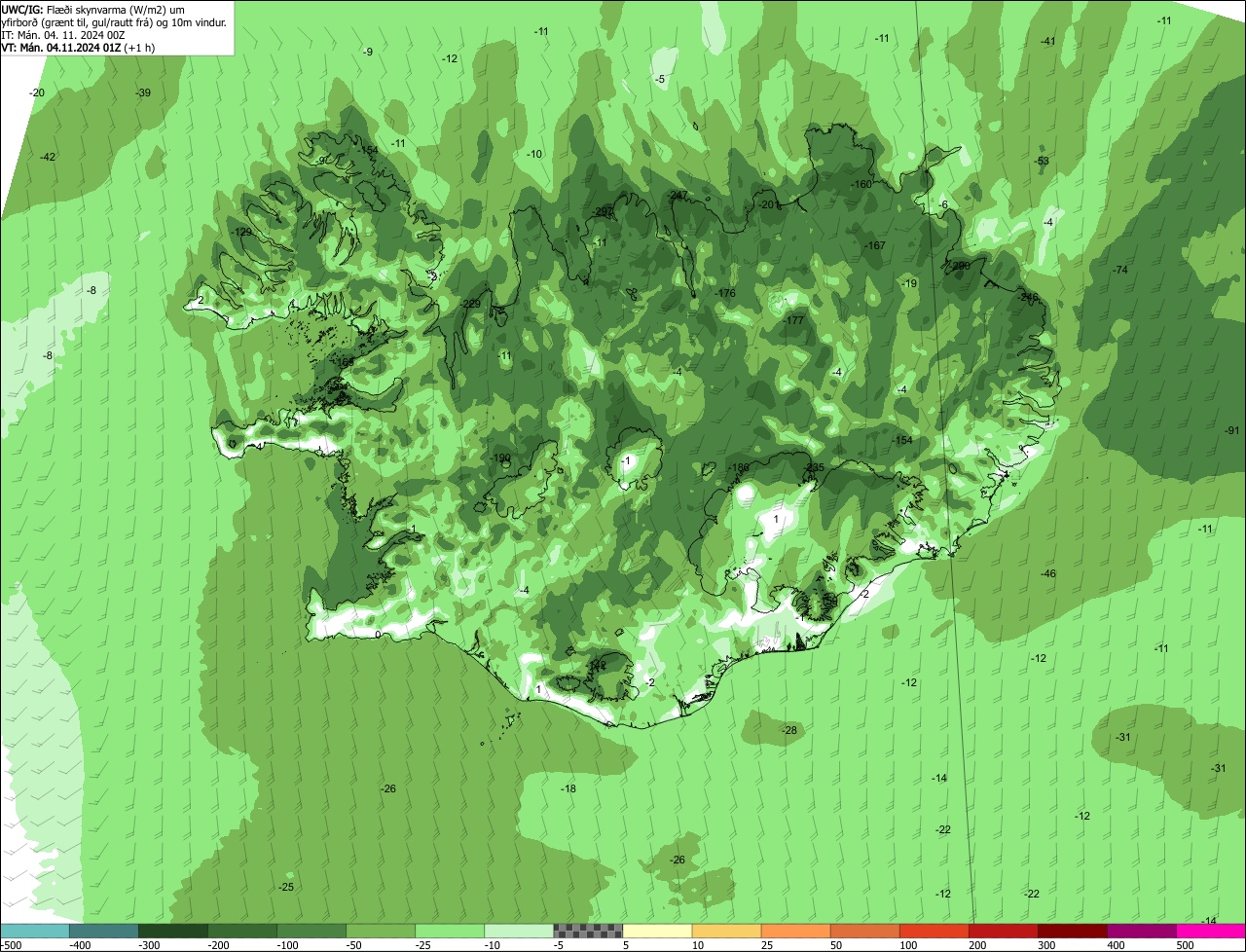Select darkest green swatch between -300 and -200
This screenshot has height=952, width=1246.
tap(173, 931)
